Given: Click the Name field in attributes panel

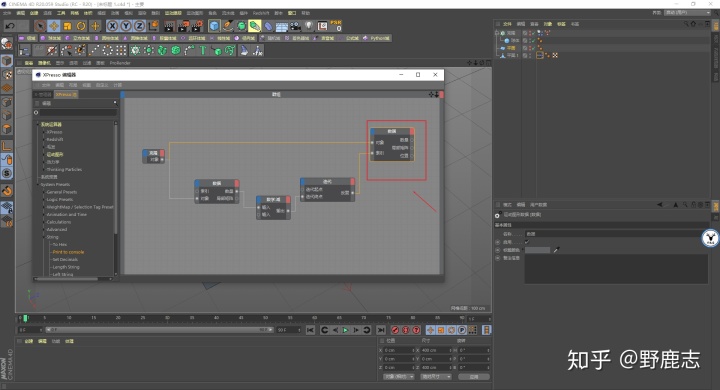Looking at the screenshot, I should click(615, 234).
